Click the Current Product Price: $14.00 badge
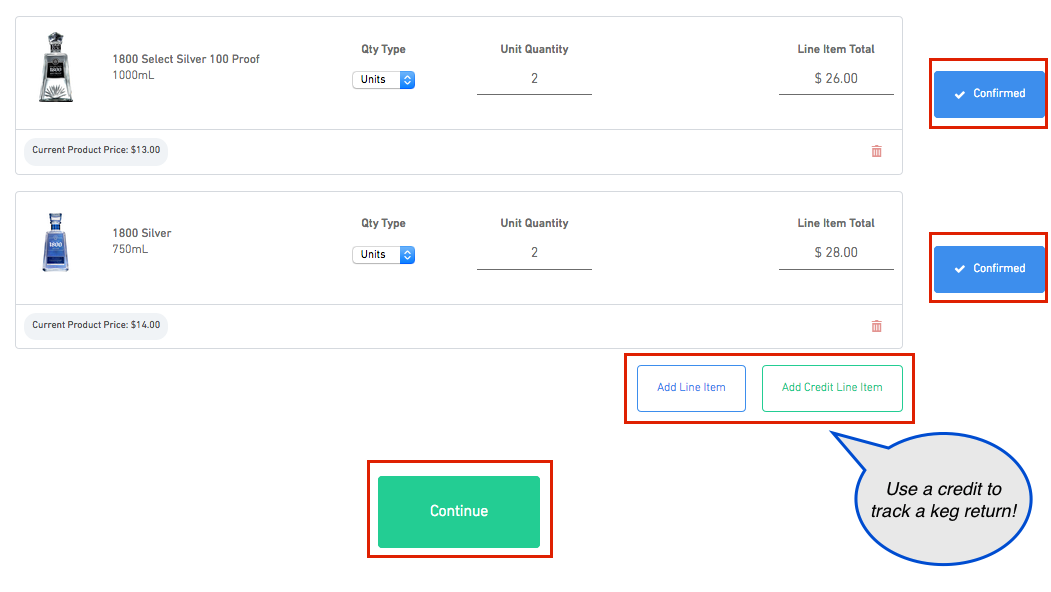1051x592 pixels. pyautogui.click(x=96, y=325)
